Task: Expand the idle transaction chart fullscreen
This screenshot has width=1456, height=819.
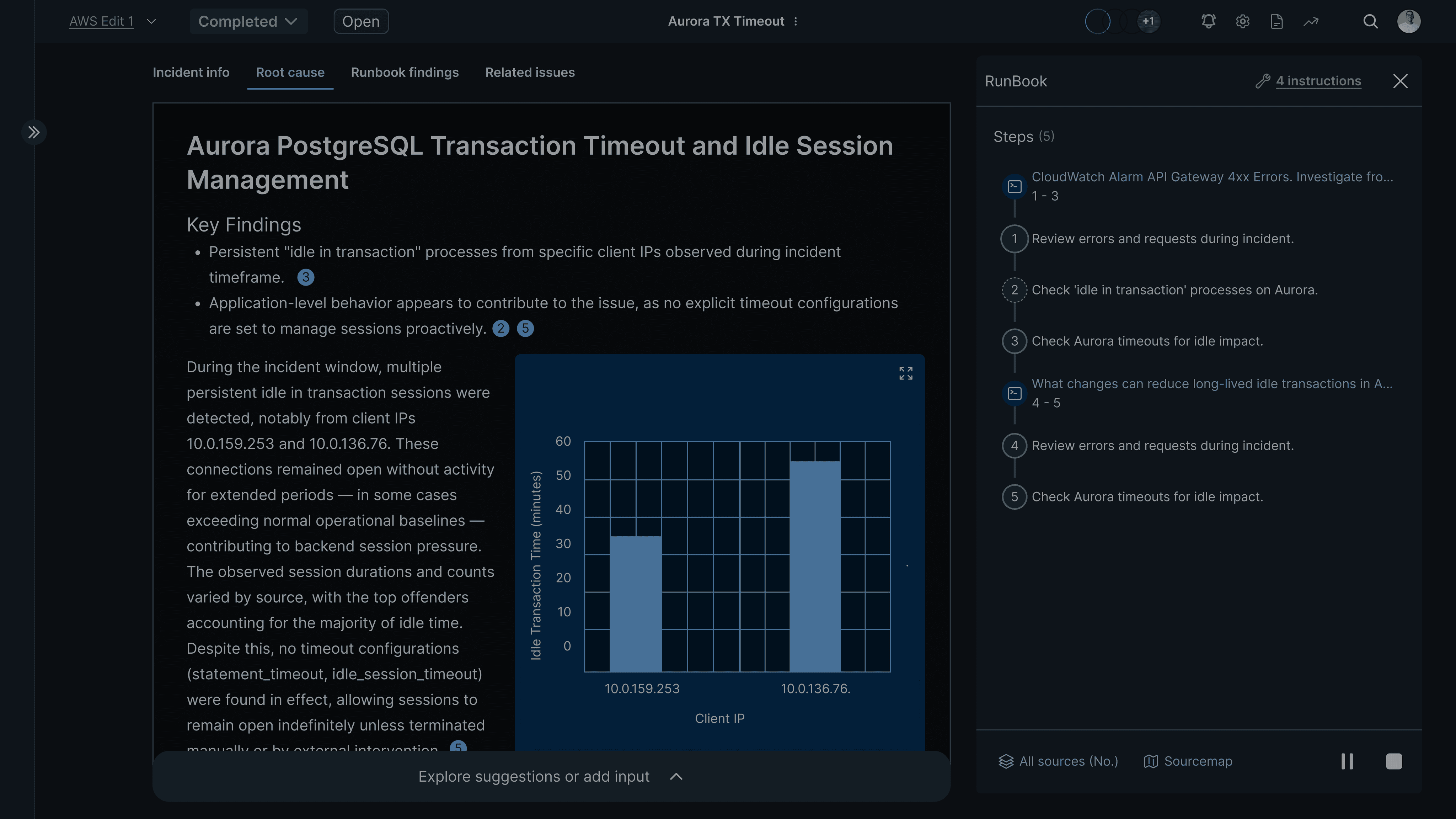Action: point(905,373)
